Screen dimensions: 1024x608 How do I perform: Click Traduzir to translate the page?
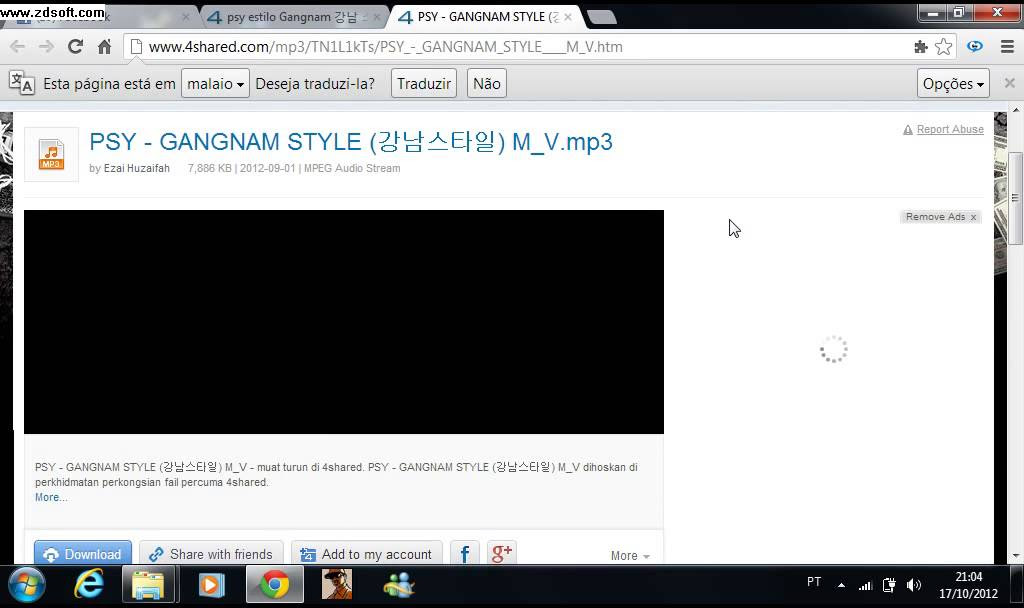tap(424, 84)
